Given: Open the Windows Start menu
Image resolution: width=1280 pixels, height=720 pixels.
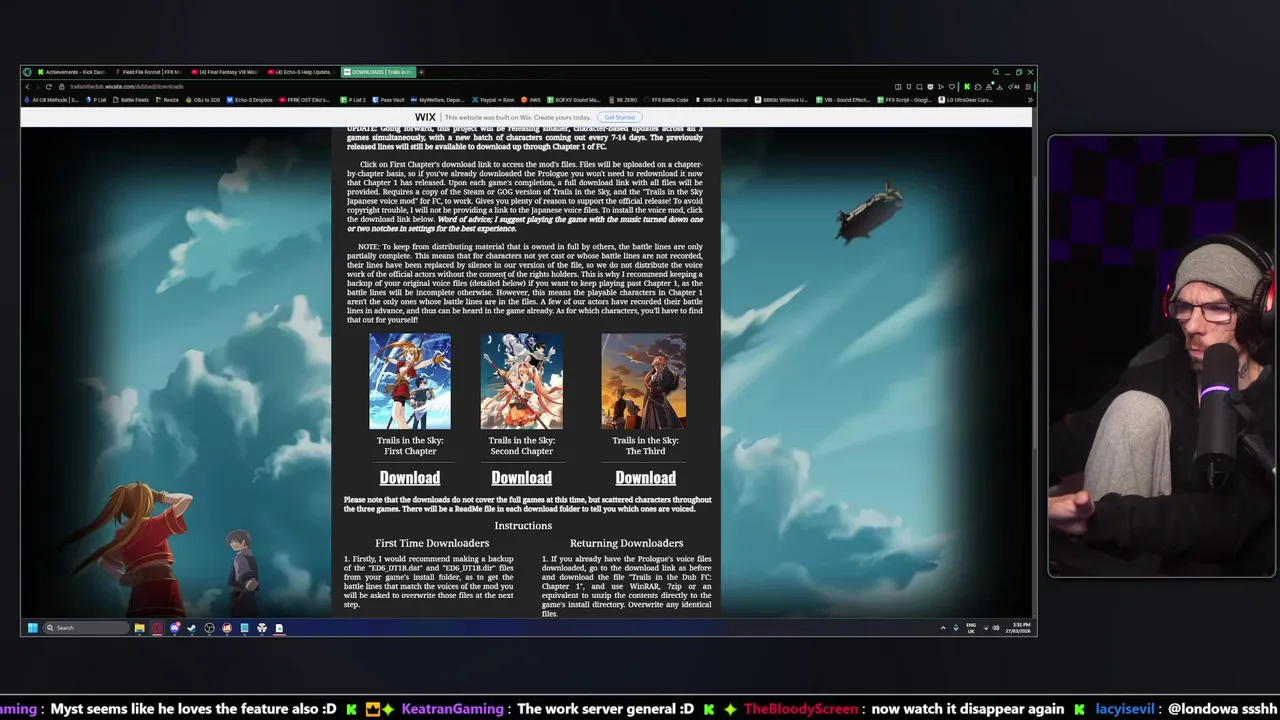Looking at the screenshot, I should [x=33, y=628].
